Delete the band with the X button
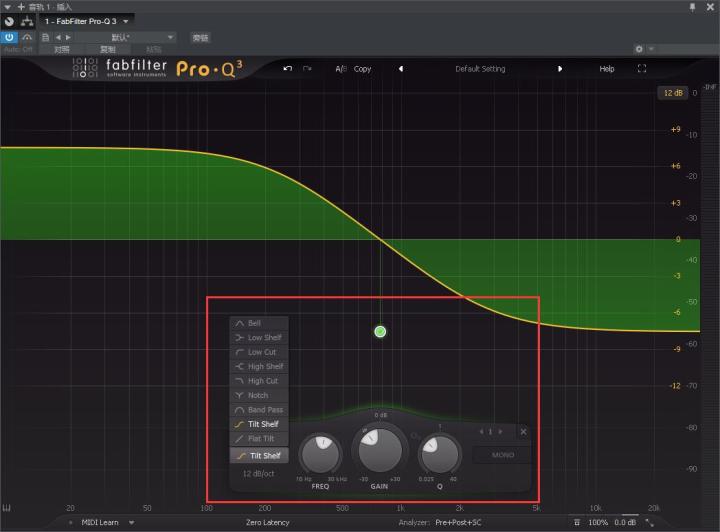720x532 pixels. coord(523,431)
